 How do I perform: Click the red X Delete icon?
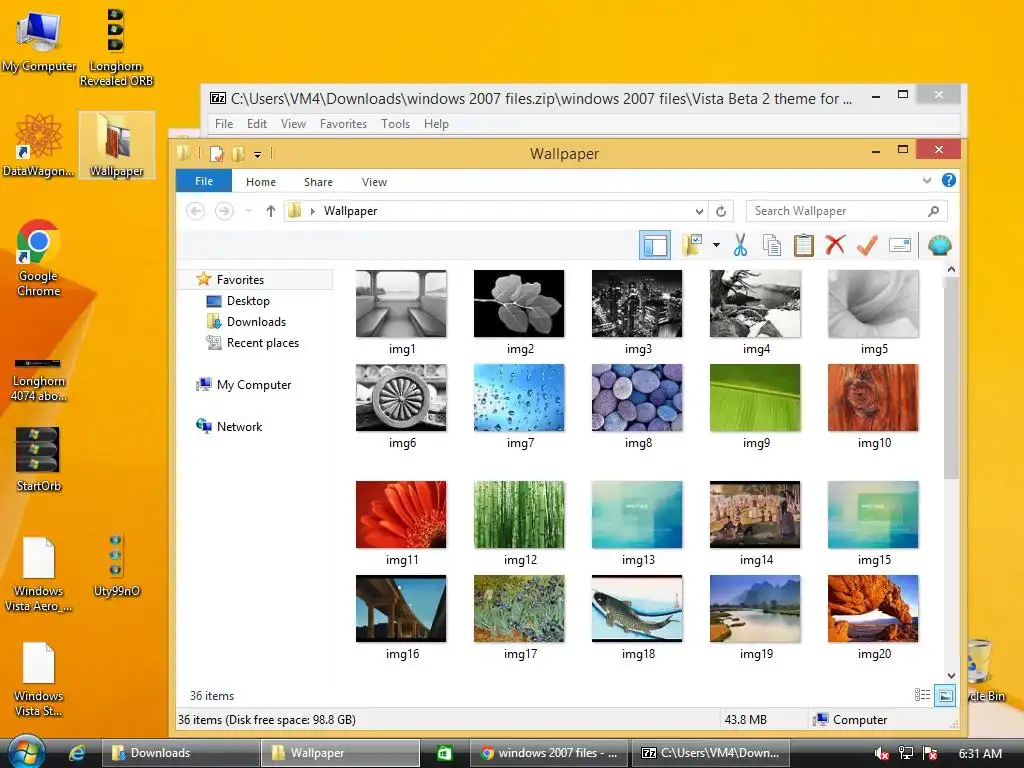[835, 245]
